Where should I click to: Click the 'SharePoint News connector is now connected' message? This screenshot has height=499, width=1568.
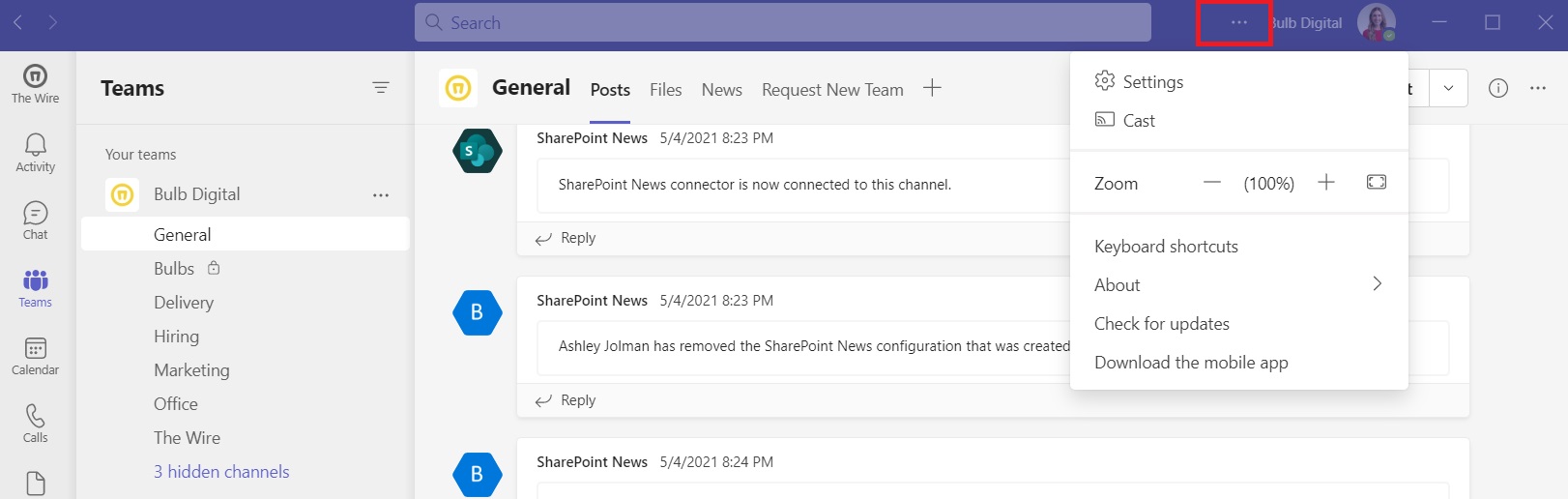tap(754, 184)
